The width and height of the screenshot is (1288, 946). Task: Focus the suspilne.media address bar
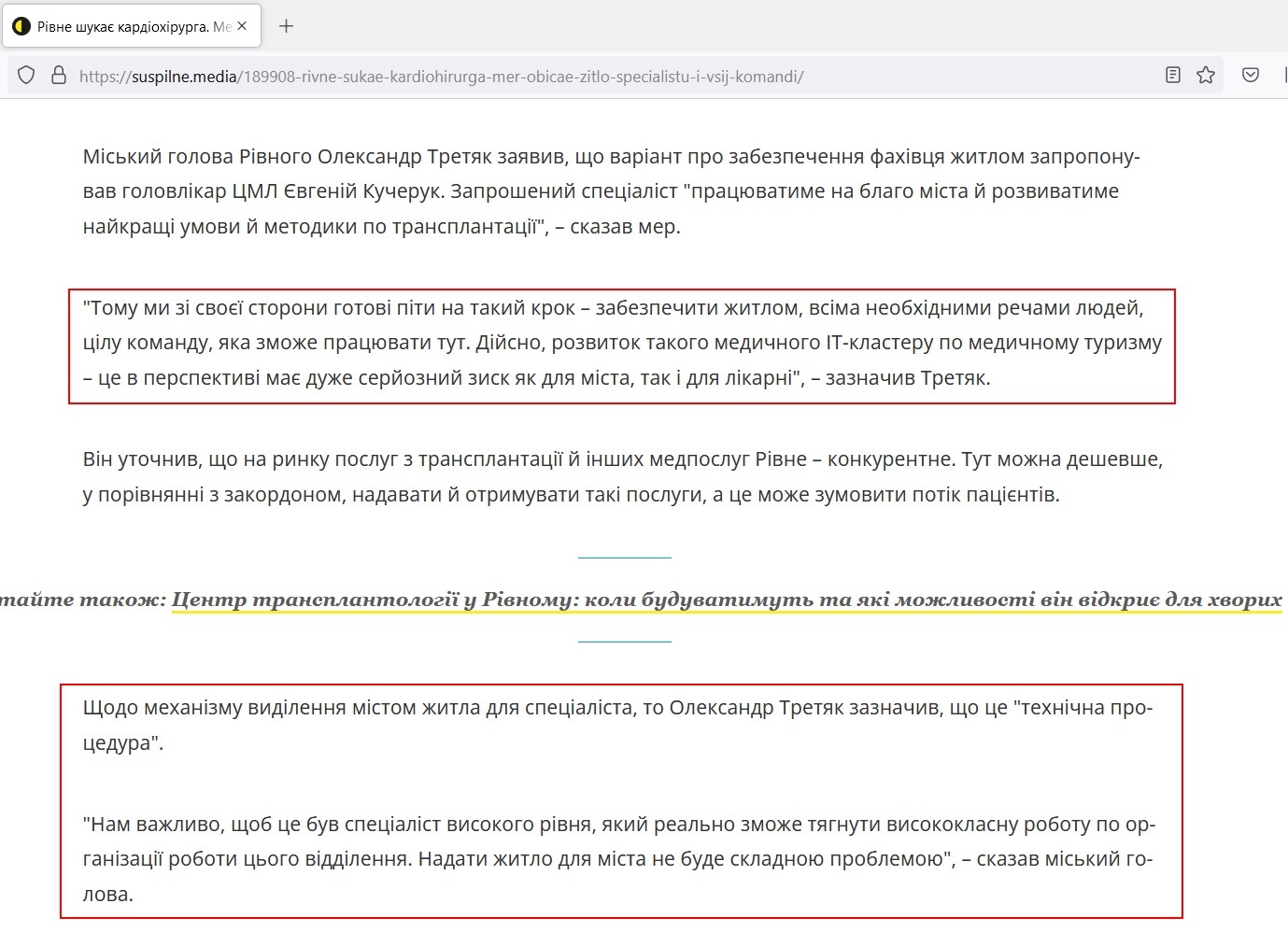(560, 77)
